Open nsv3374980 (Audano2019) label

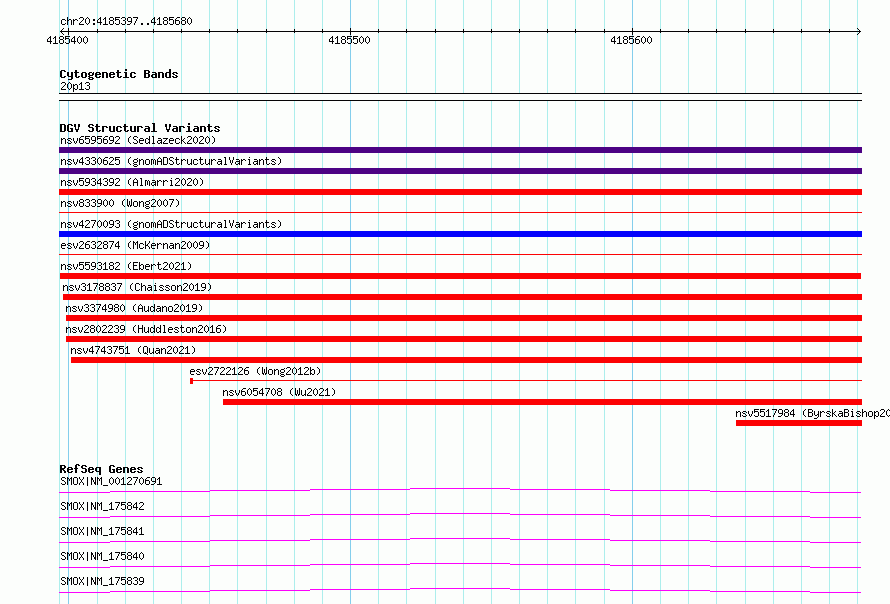[x=134, y=308]
